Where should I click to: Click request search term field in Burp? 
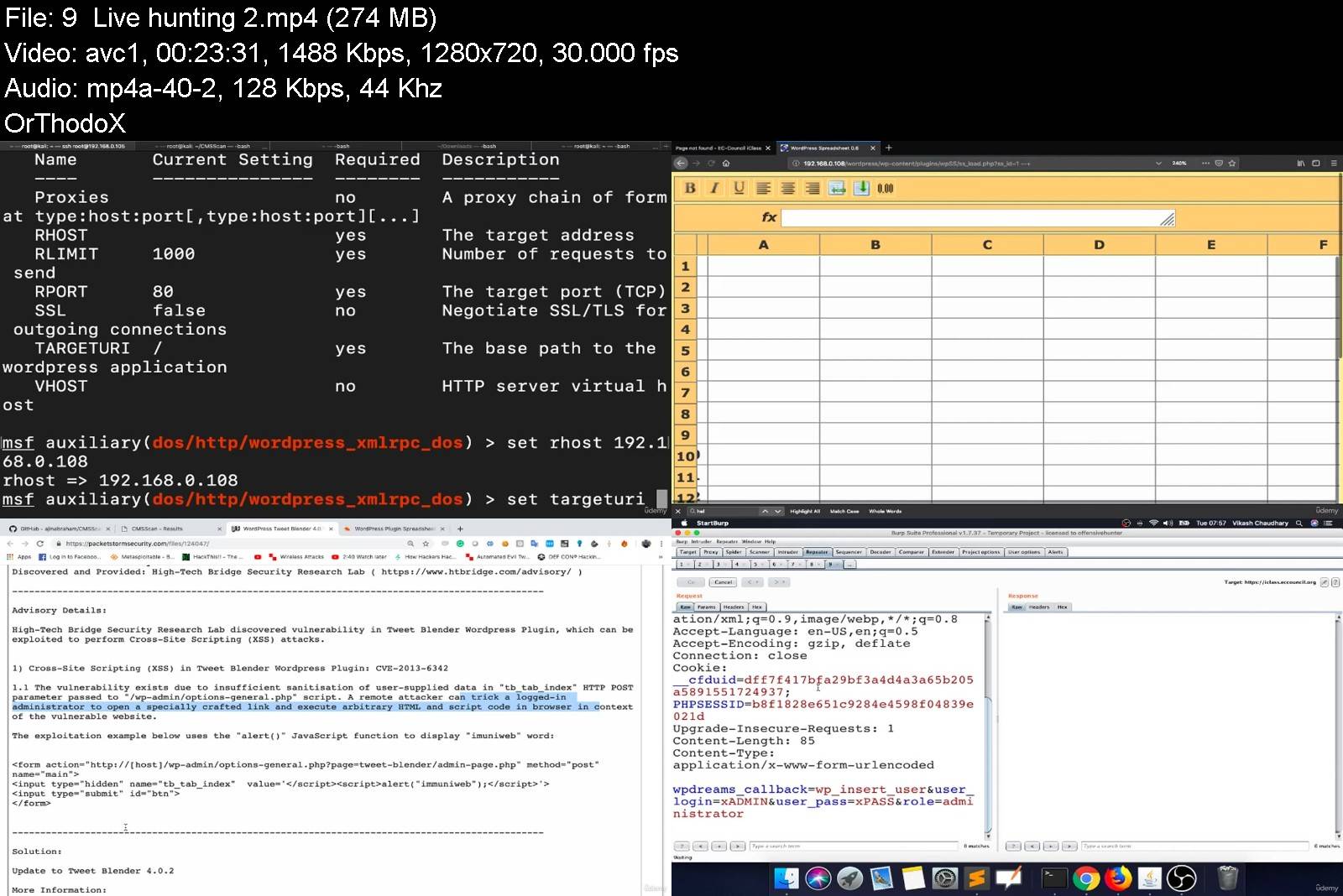pyautogui.click(x=854, y=846)
